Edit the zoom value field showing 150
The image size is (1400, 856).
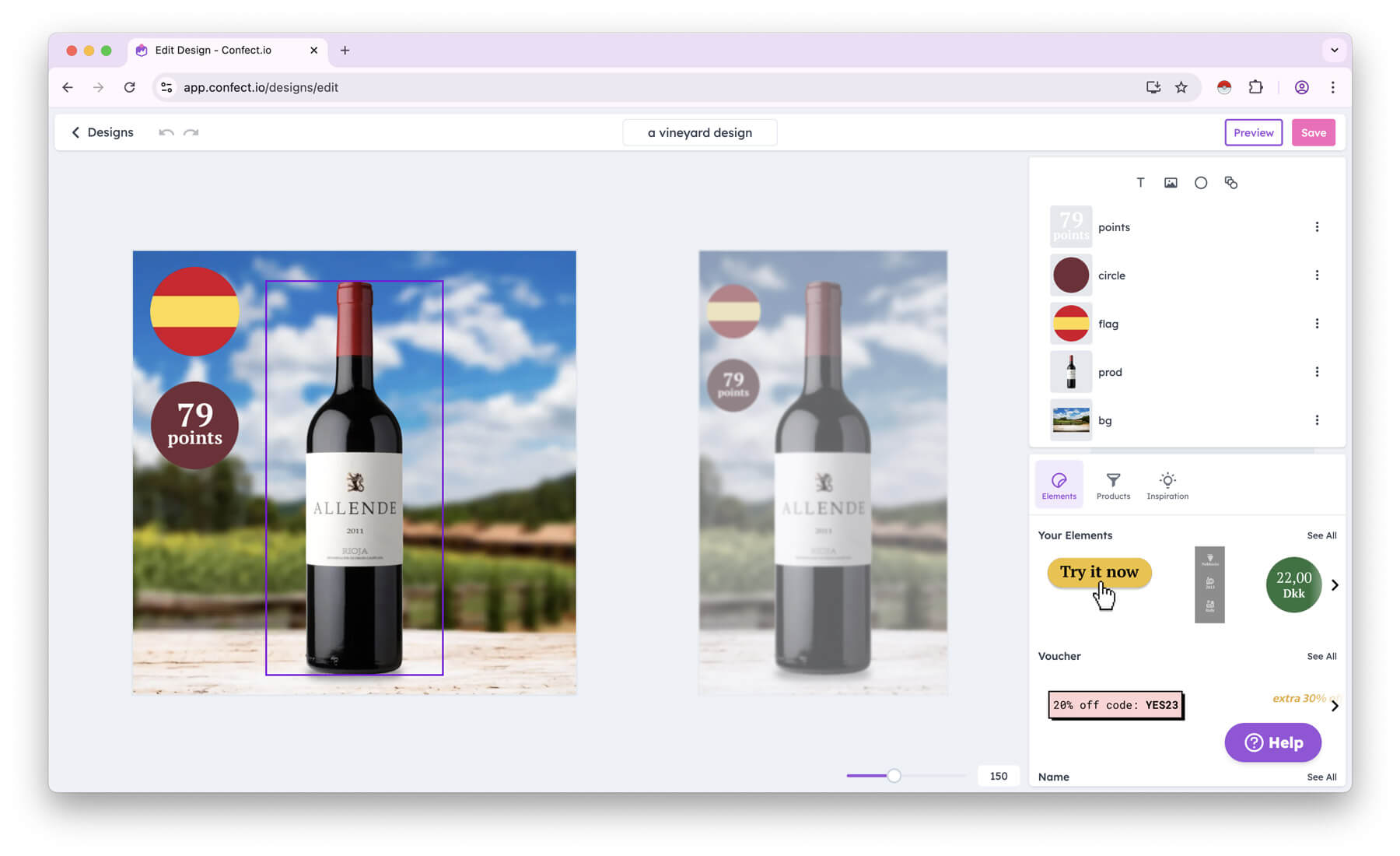(998, 776)
